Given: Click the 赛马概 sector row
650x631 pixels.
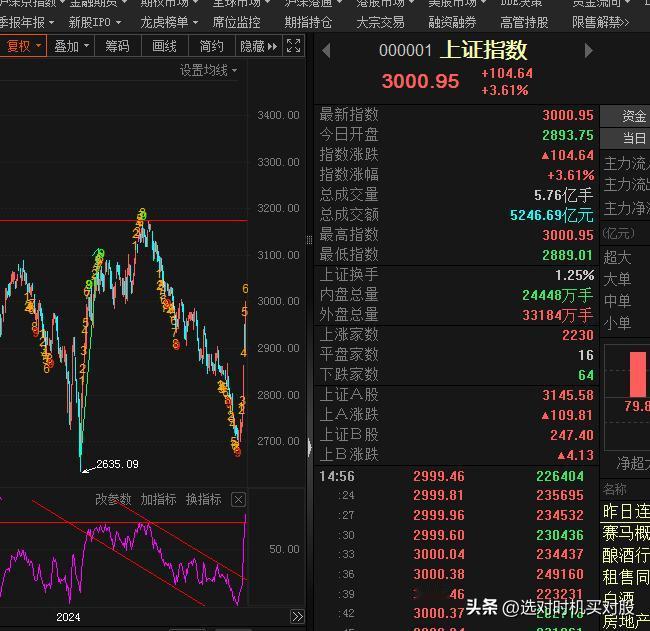Looking at the screenshot, I should pyautogui.click(x=626, y=533).
